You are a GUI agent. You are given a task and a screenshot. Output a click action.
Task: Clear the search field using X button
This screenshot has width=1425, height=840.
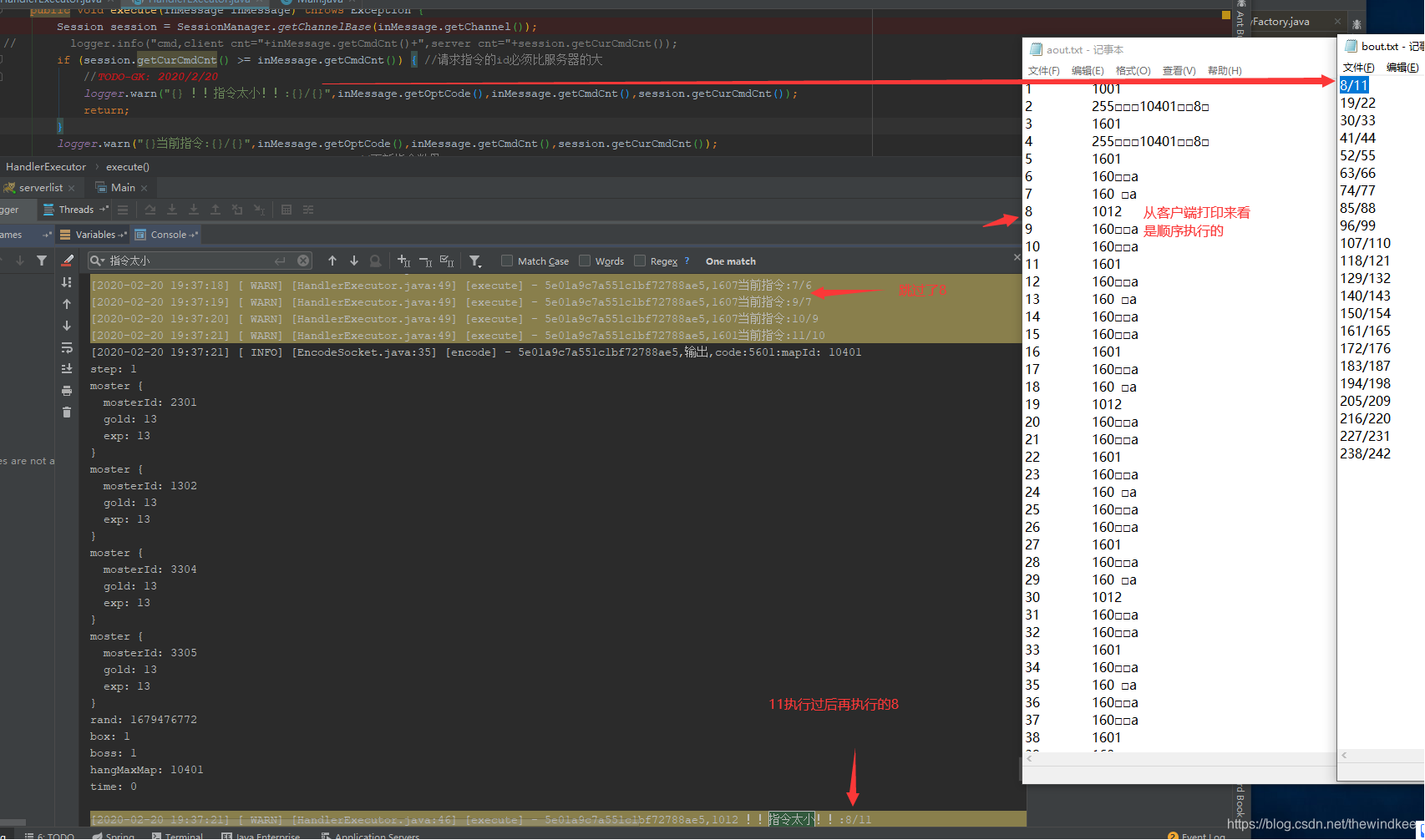(x=303, y=261)
